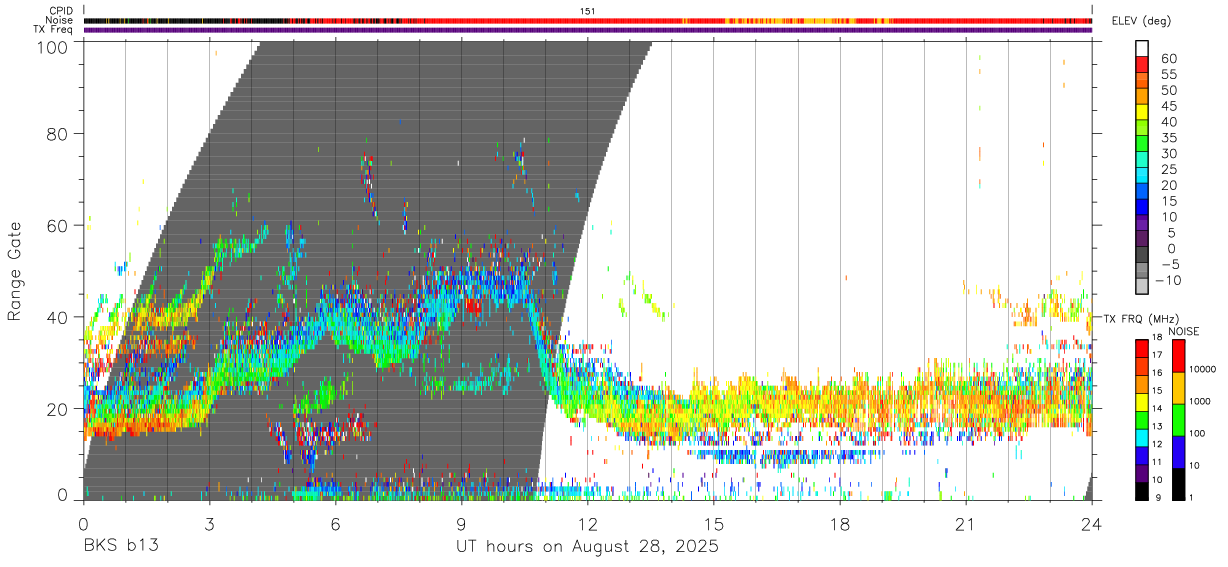Image resolution: width=1228 pixels, height=567 pixels.
Task: Select the red top segment of NOISE colorbar
Action: click(x=1179, y=356)
